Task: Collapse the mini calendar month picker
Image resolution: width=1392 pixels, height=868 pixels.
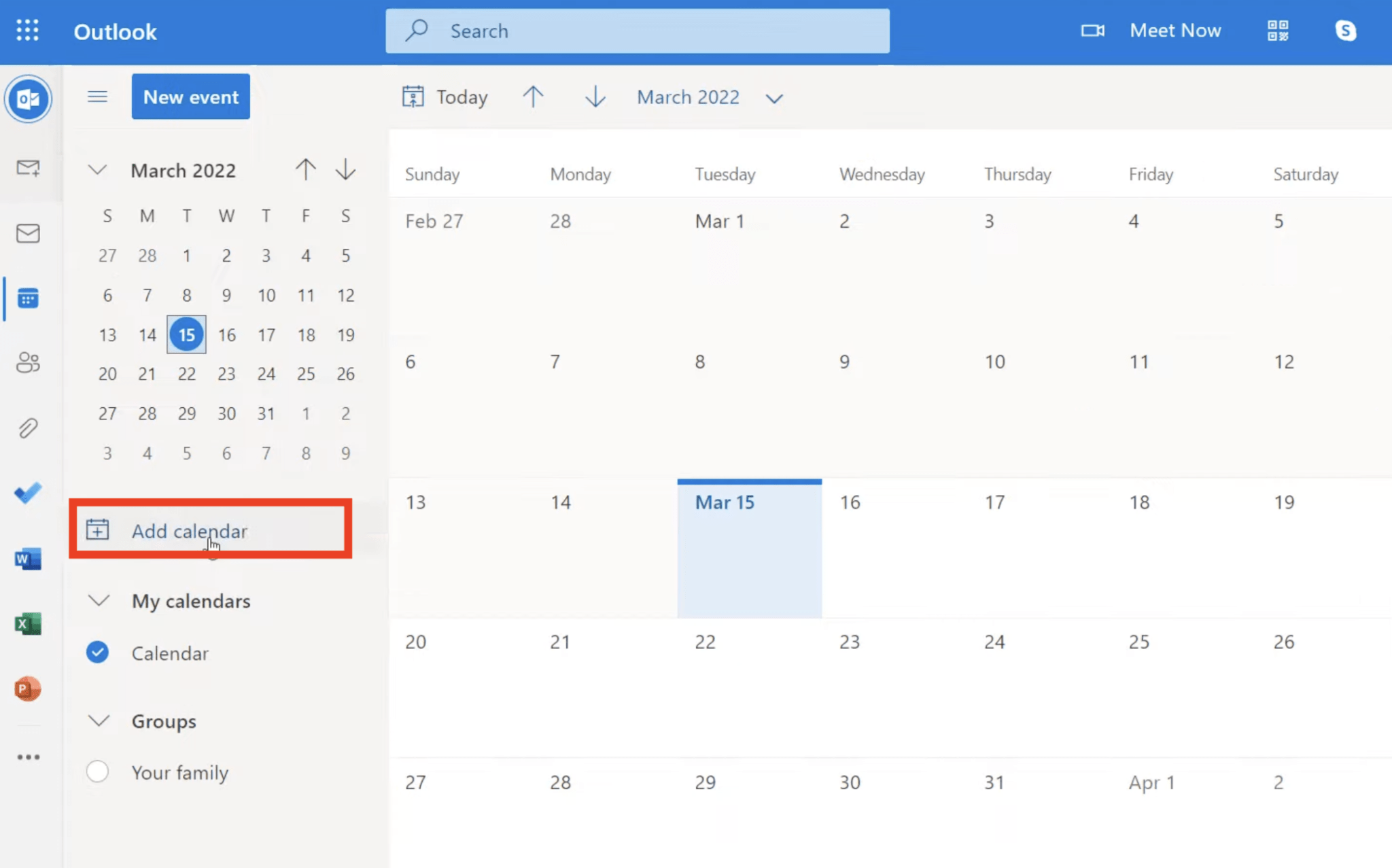Action: pyautogui.click(x=97, y=170)
